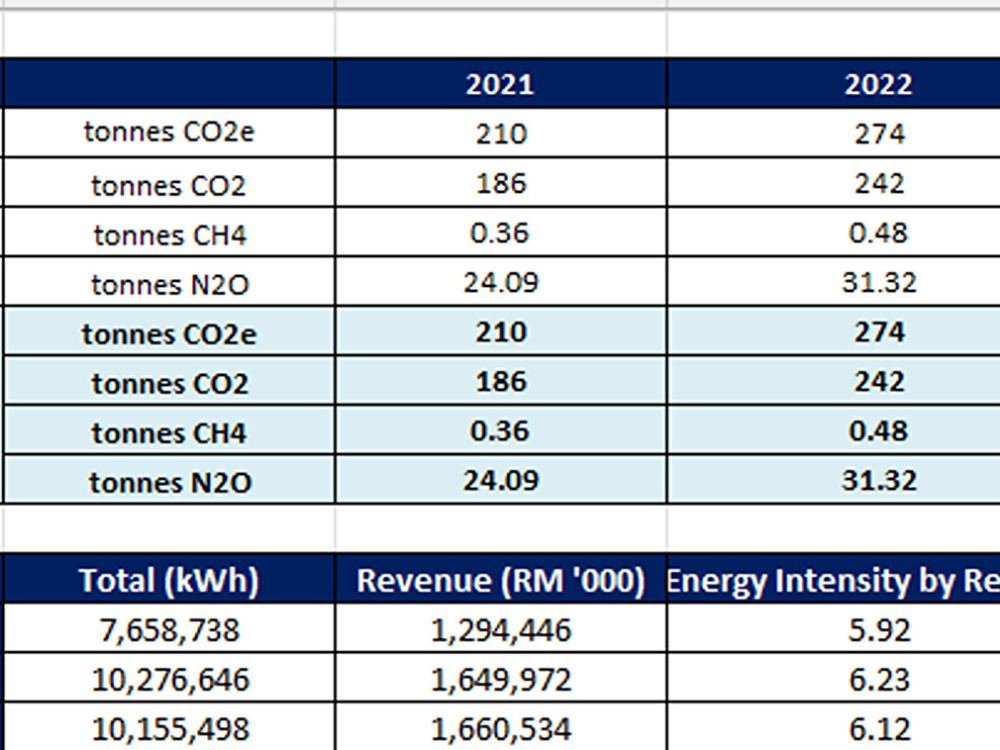The image size is (1000, 750).
Task: Select the 10,155,498 kWh cell
Action: (x=169, y=727)
